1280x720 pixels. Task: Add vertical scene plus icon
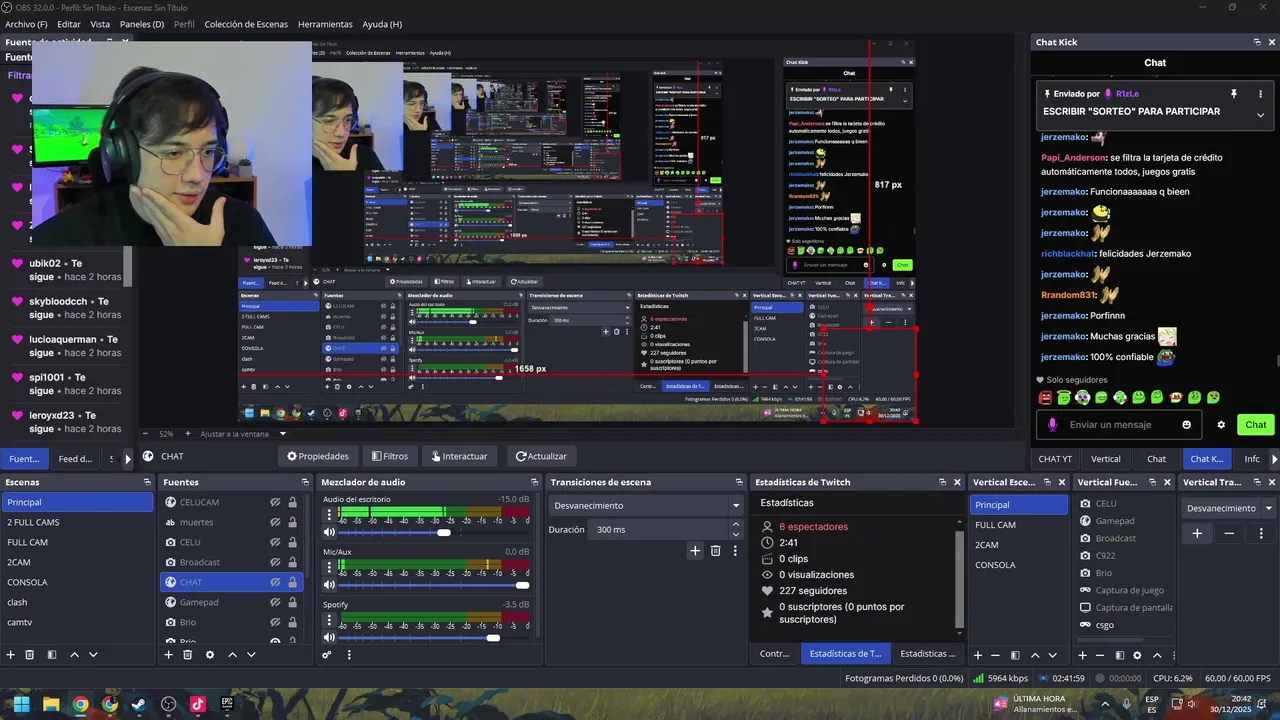[976, 655]
